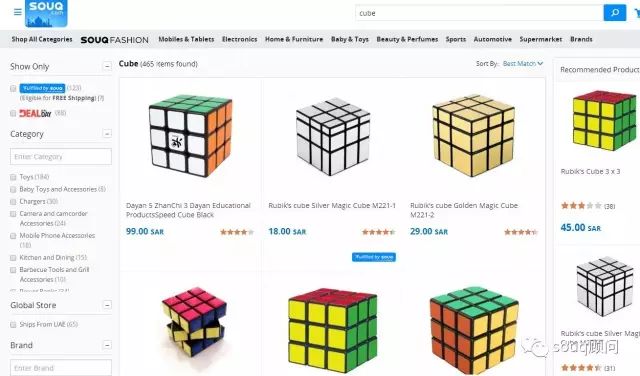Click the blue search magnifier button

614,13
